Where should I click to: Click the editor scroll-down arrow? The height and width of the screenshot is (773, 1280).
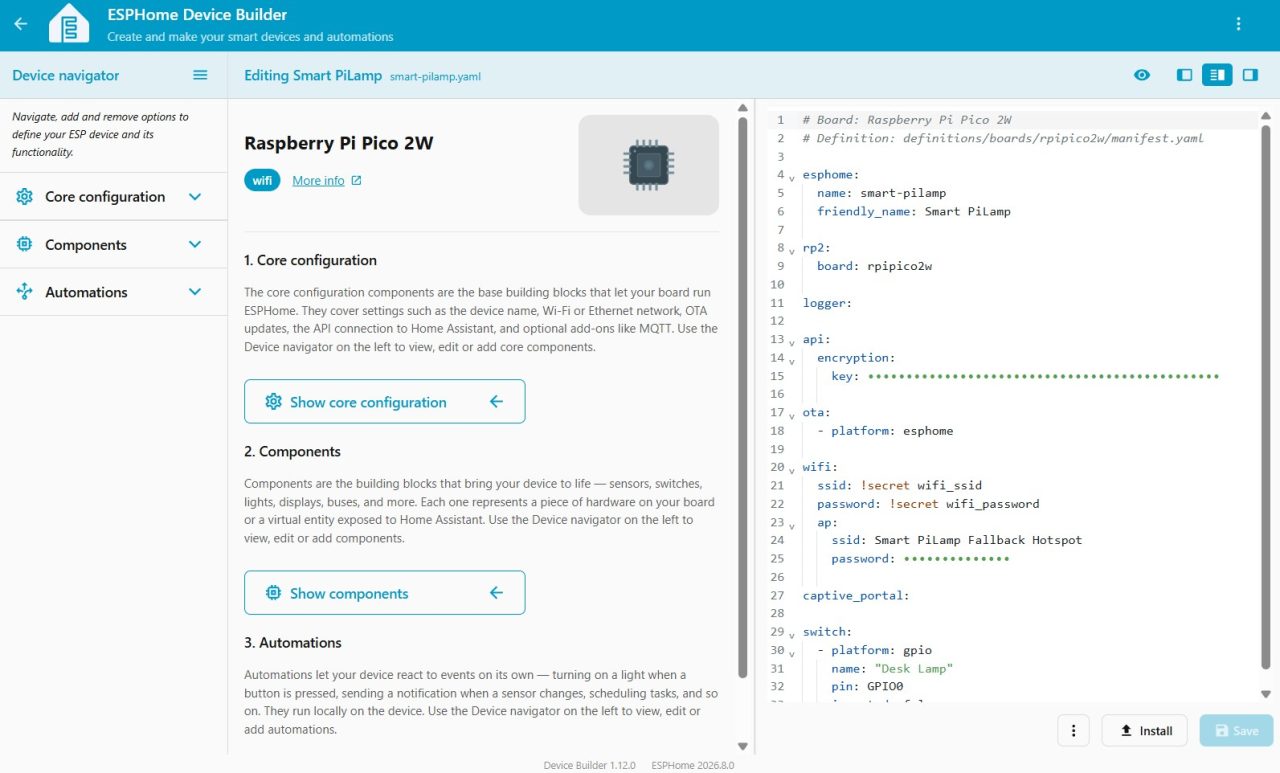1266,694
